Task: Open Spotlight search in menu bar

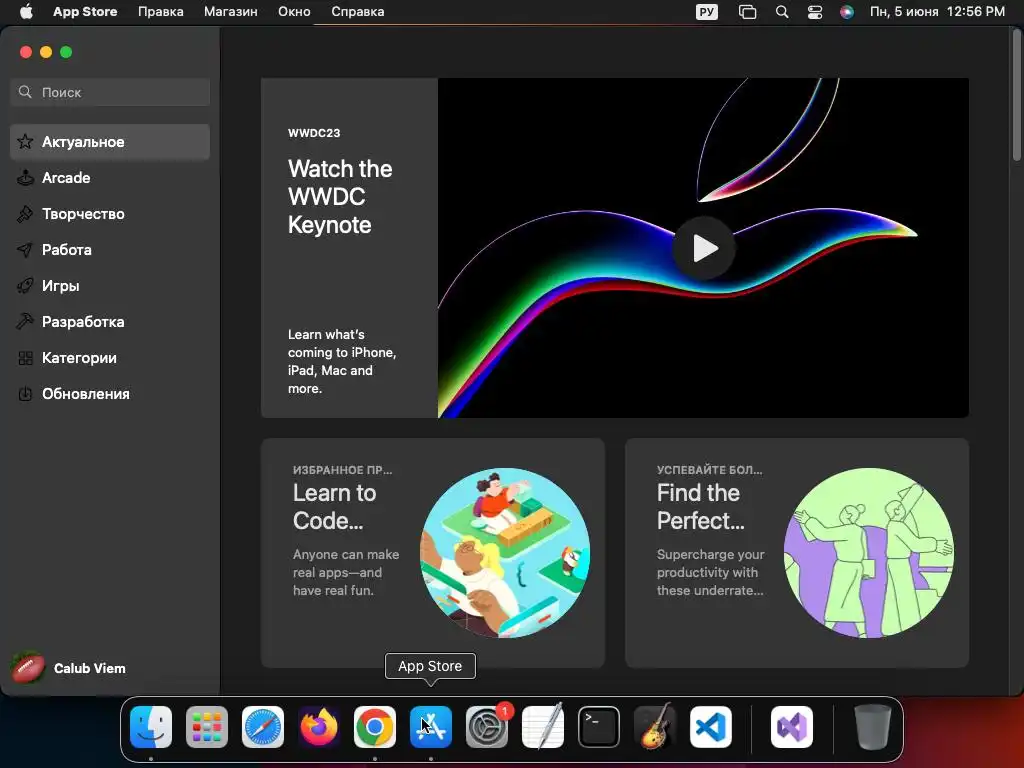Action: click(782, 11)
